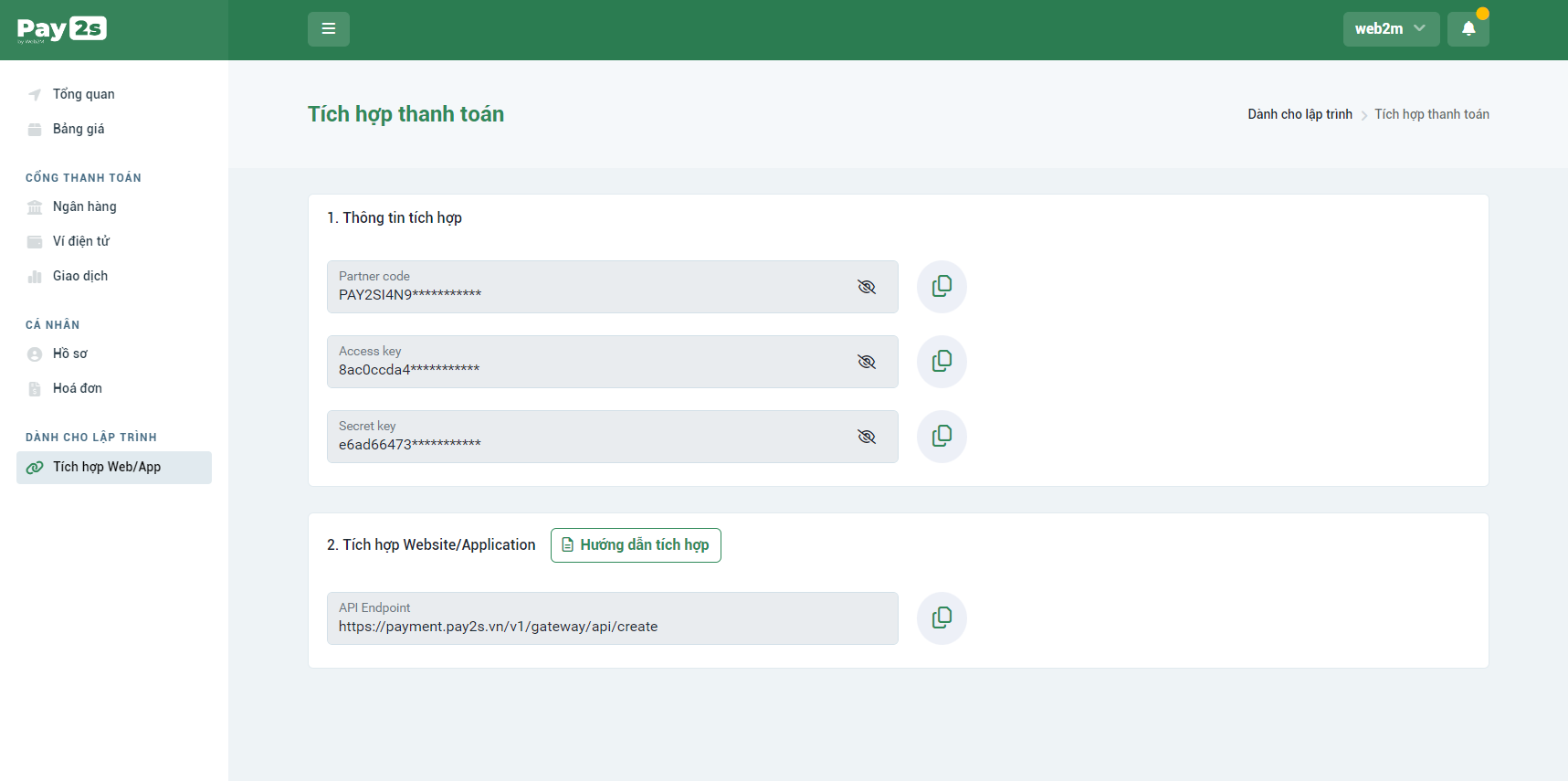The height and width of the screenshot is (781, 1568).
Task: Click the API Endpoint field
Action: pos(613,618)
